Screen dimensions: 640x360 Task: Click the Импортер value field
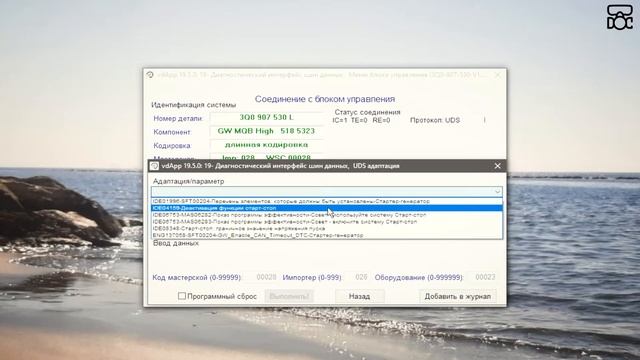click(x=357, y=277)
